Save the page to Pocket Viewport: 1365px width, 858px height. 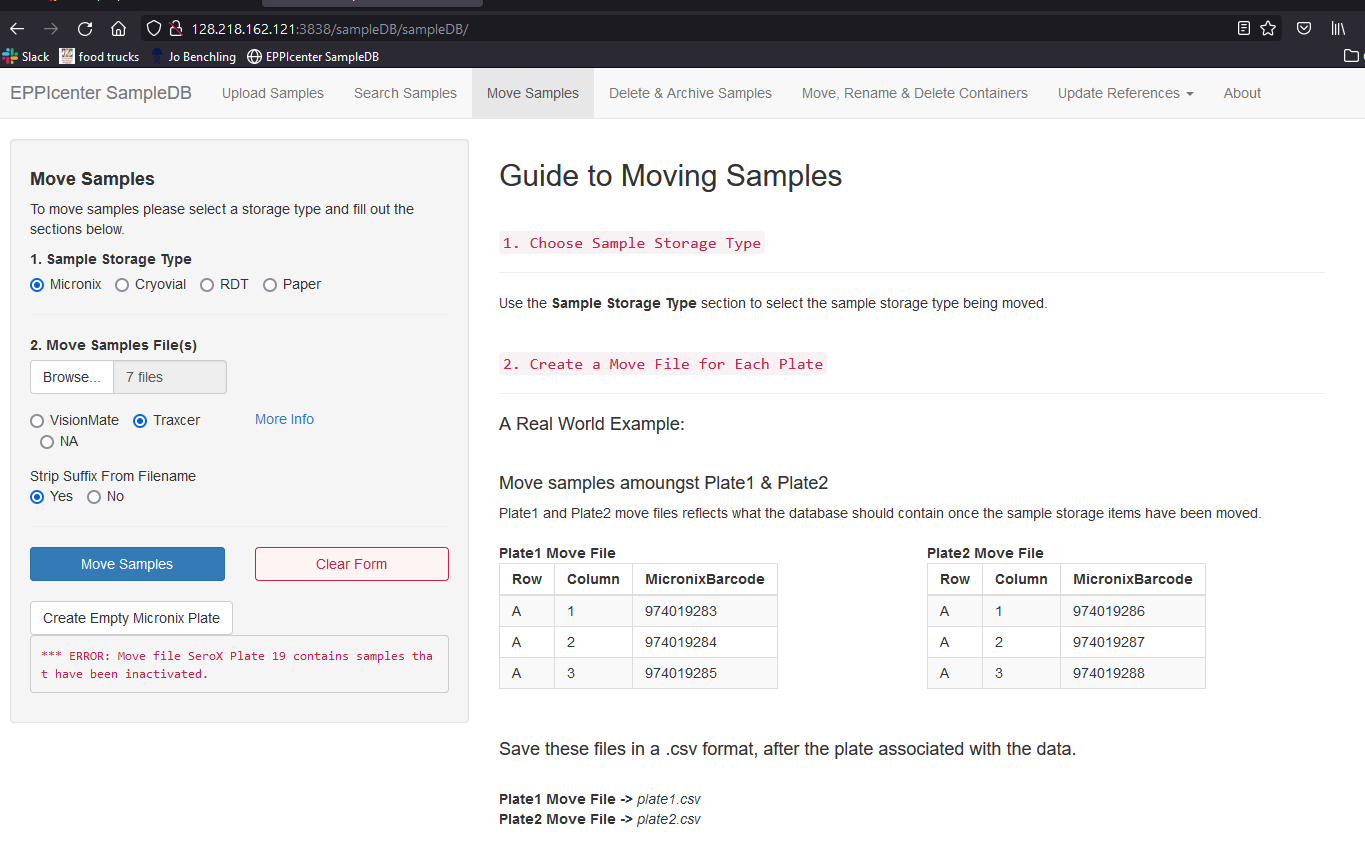[x=1303, y=28]
